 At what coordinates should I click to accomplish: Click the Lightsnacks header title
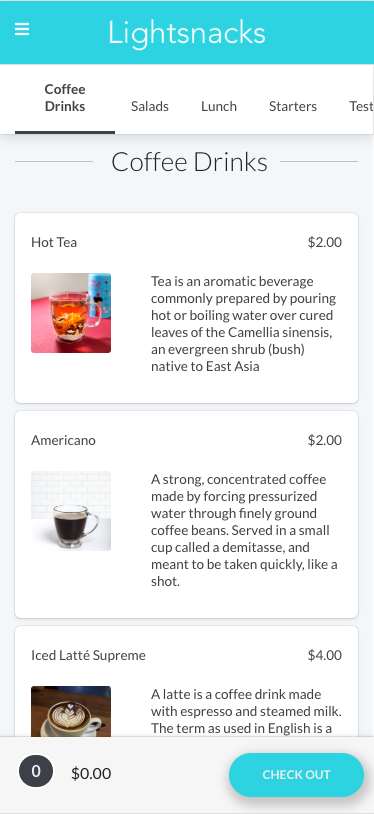187,33
